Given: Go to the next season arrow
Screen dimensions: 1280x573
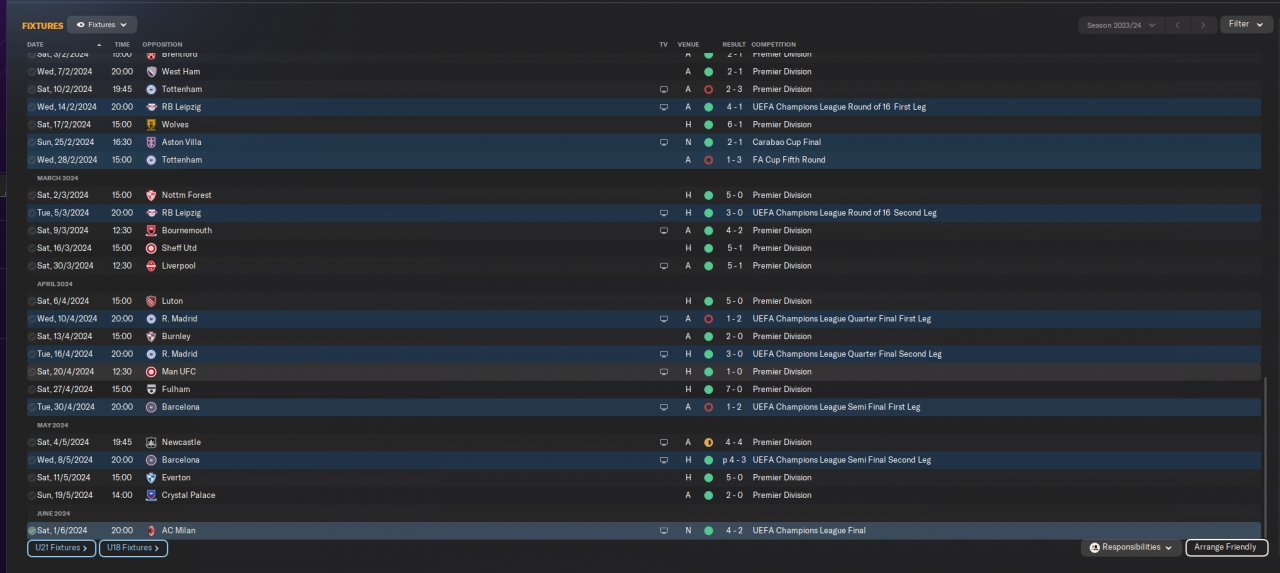Looking at the screenshot, I should [1204, 24].
